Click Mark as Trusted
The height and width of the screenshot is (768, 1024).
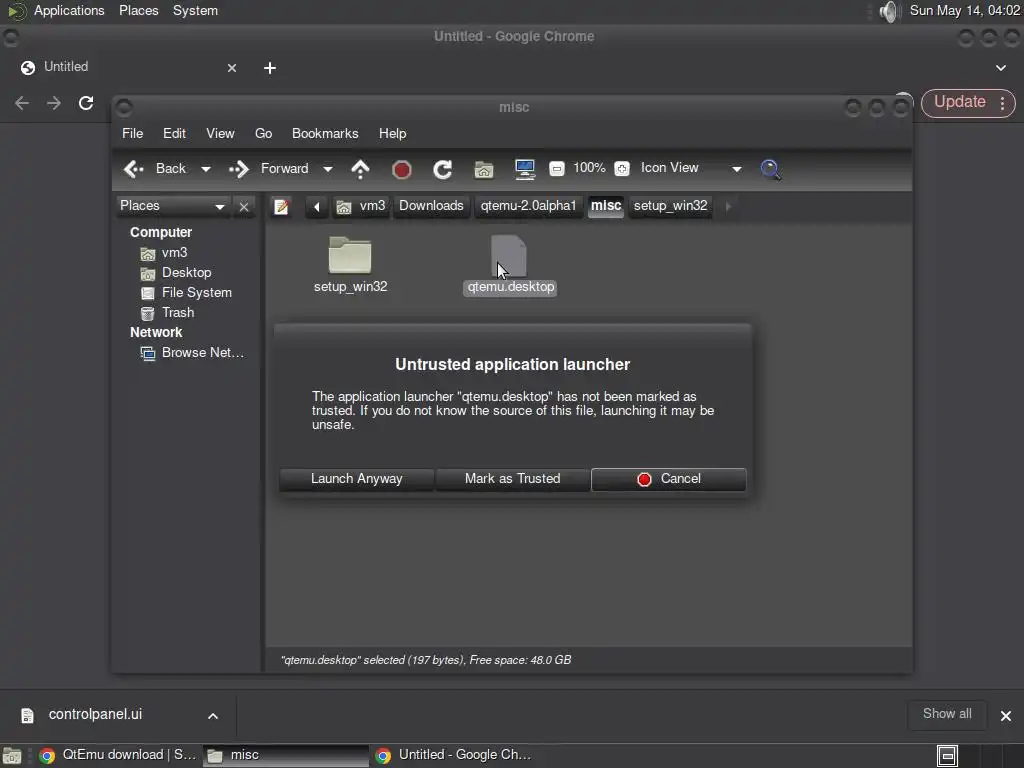[x=513, y=479]
